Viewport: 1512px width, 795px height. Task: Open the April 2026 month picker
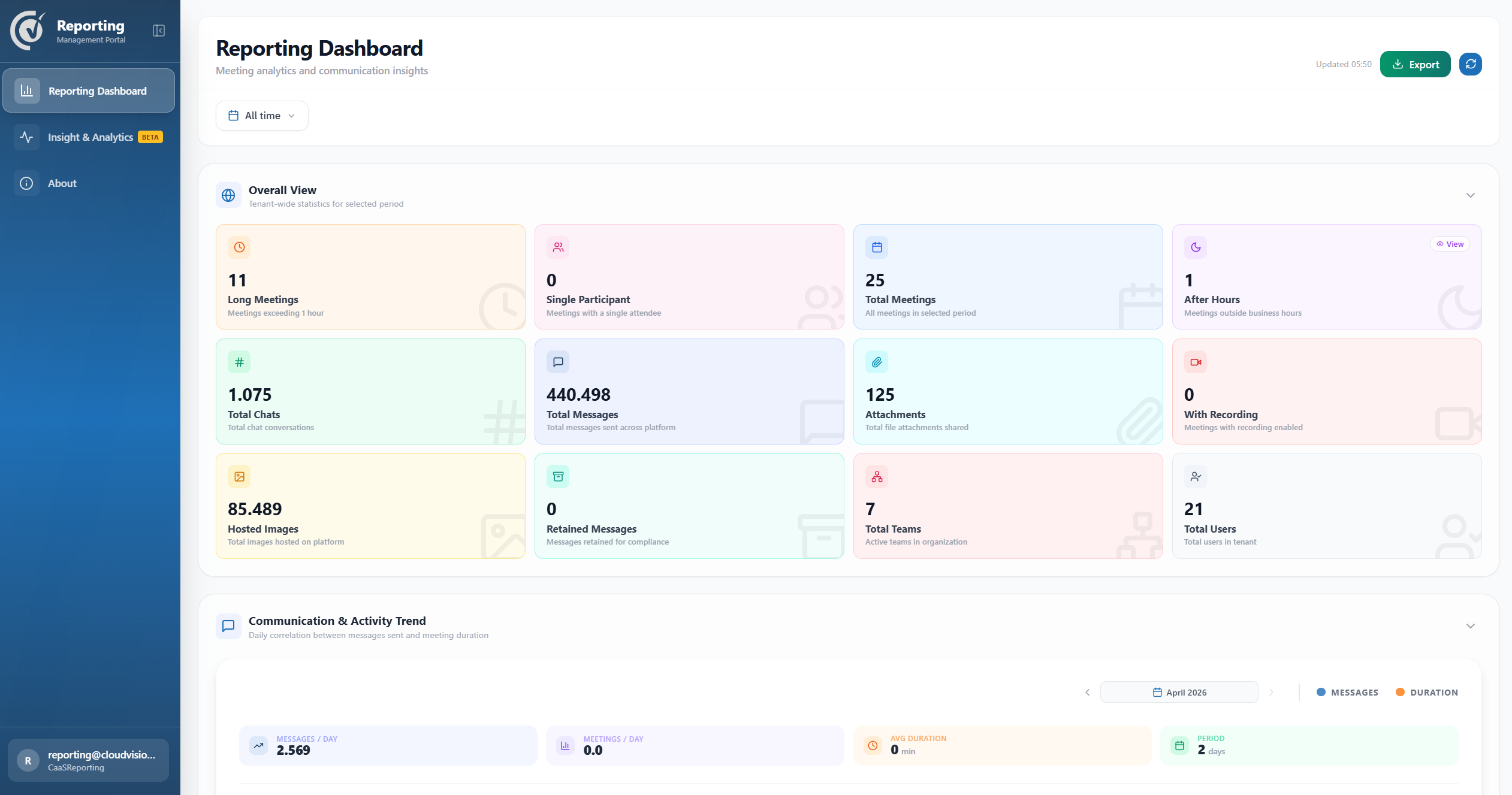tap(1179, 693)
